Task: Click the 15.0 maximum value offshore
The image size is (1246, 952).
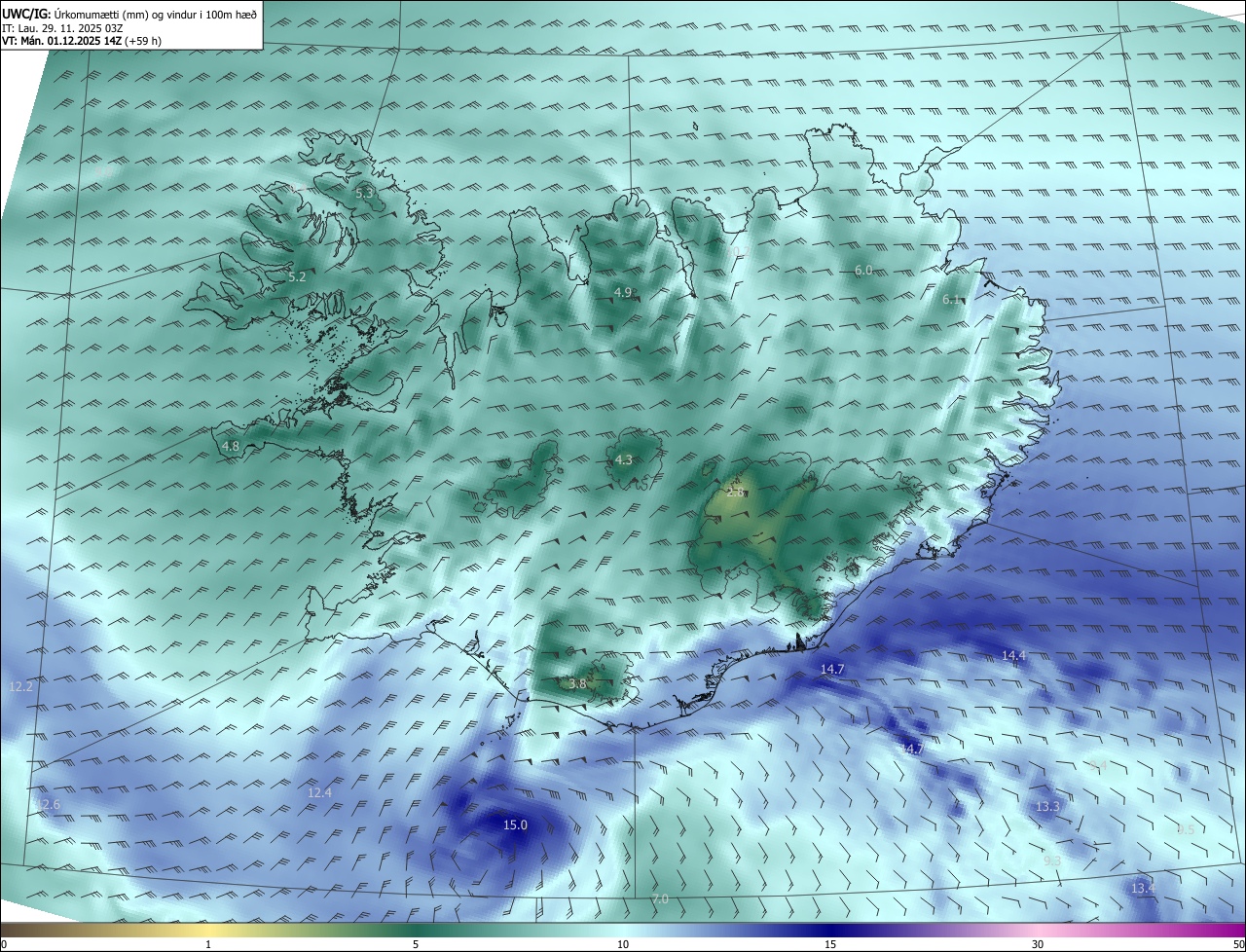Action: tap(515, 824)
